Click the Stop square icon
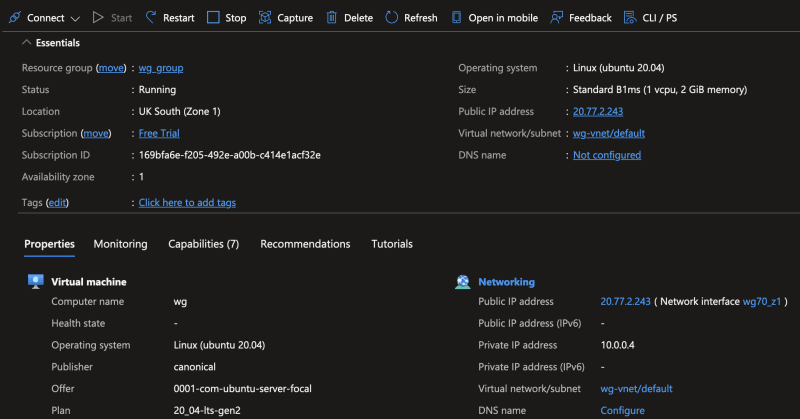Image resolution: width=800 pixels, height=419 pixels. [213, 18]
